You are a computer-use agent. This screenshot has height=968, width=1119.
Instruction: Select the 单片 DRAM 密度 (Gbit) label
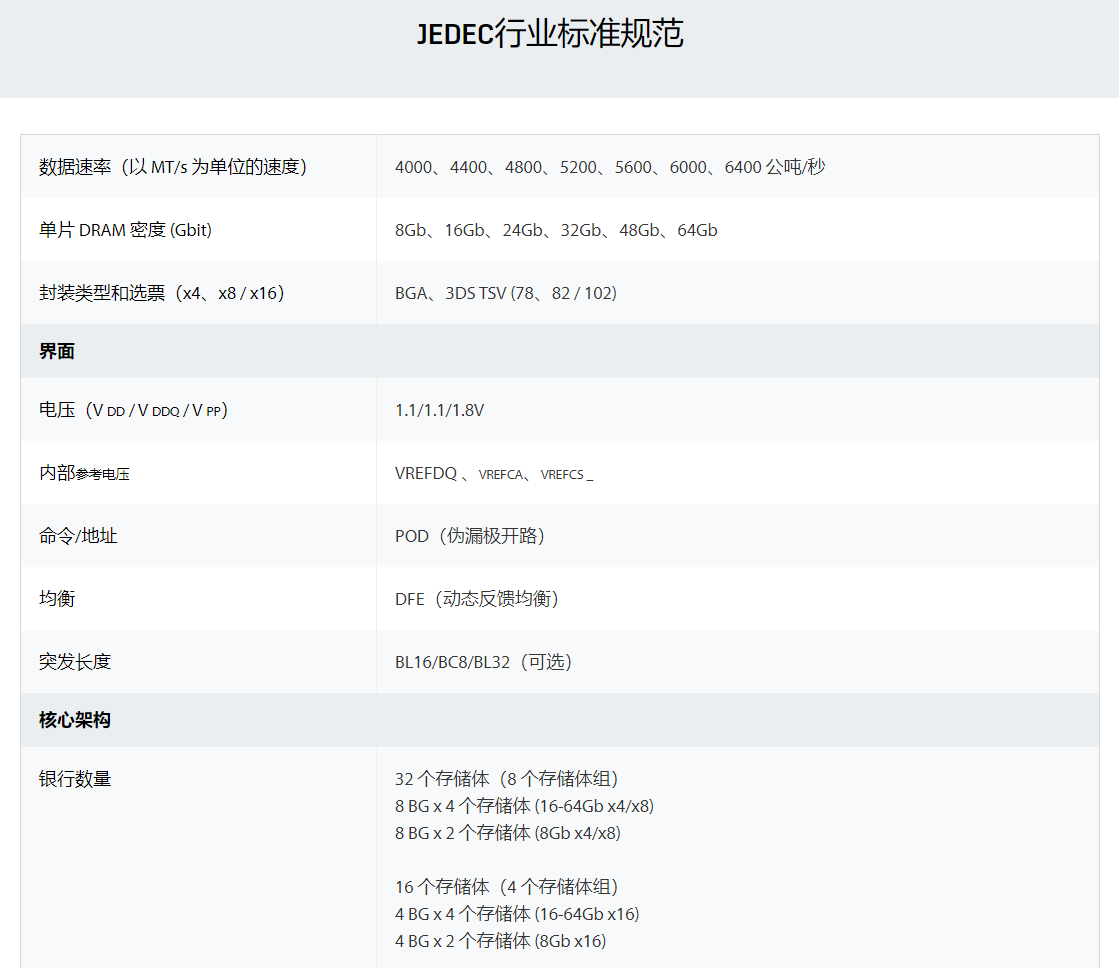(x=126, y=230)
